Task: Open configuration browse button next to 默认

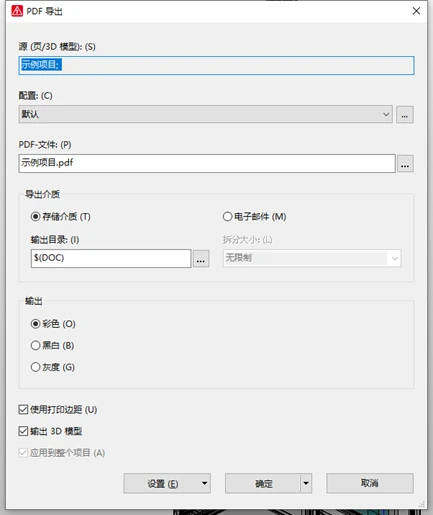Action: coord(405,115)
